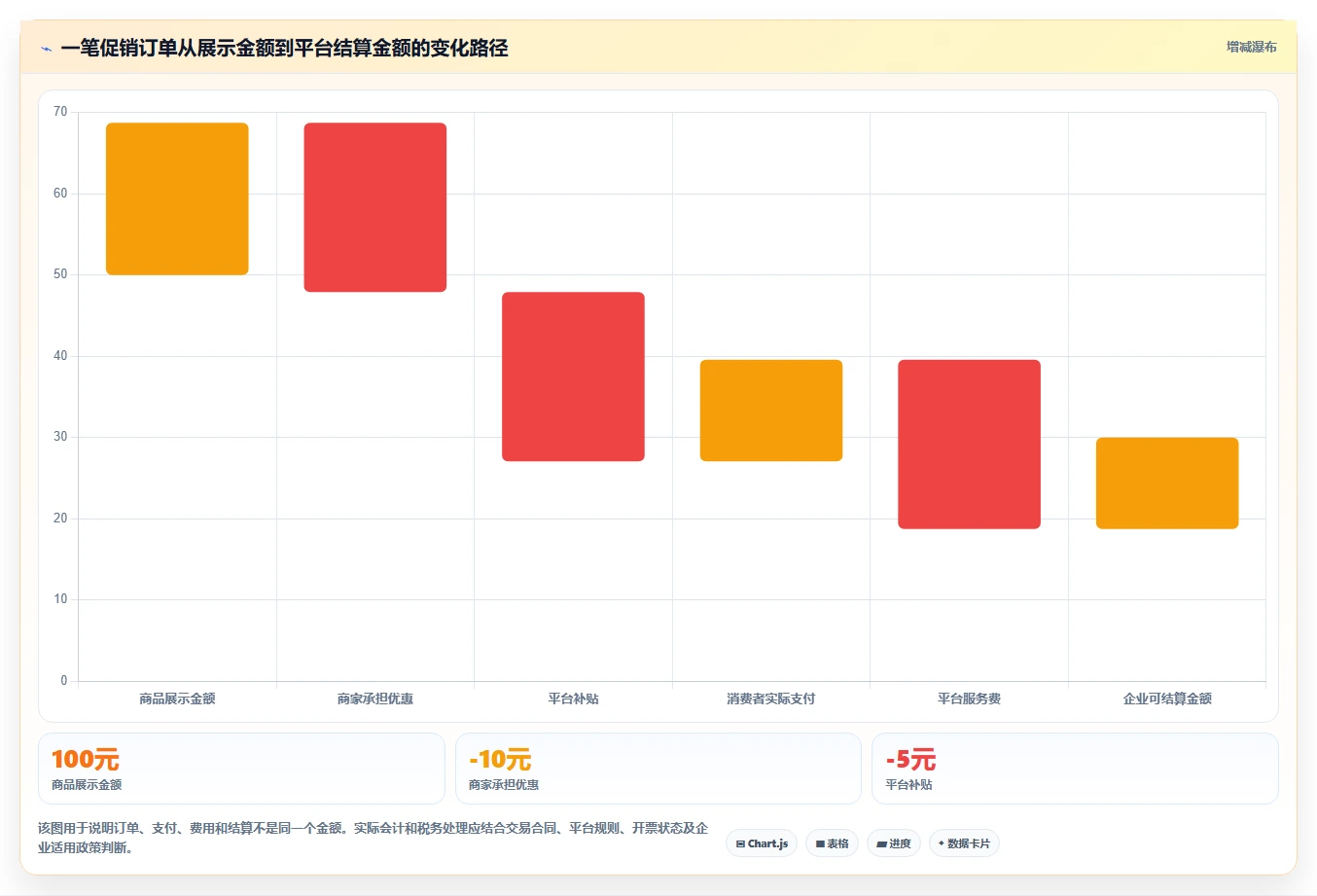Click x-axis label 平台服务费
The width and height of the screenshot is (1317, 896).
click(969, 699)
